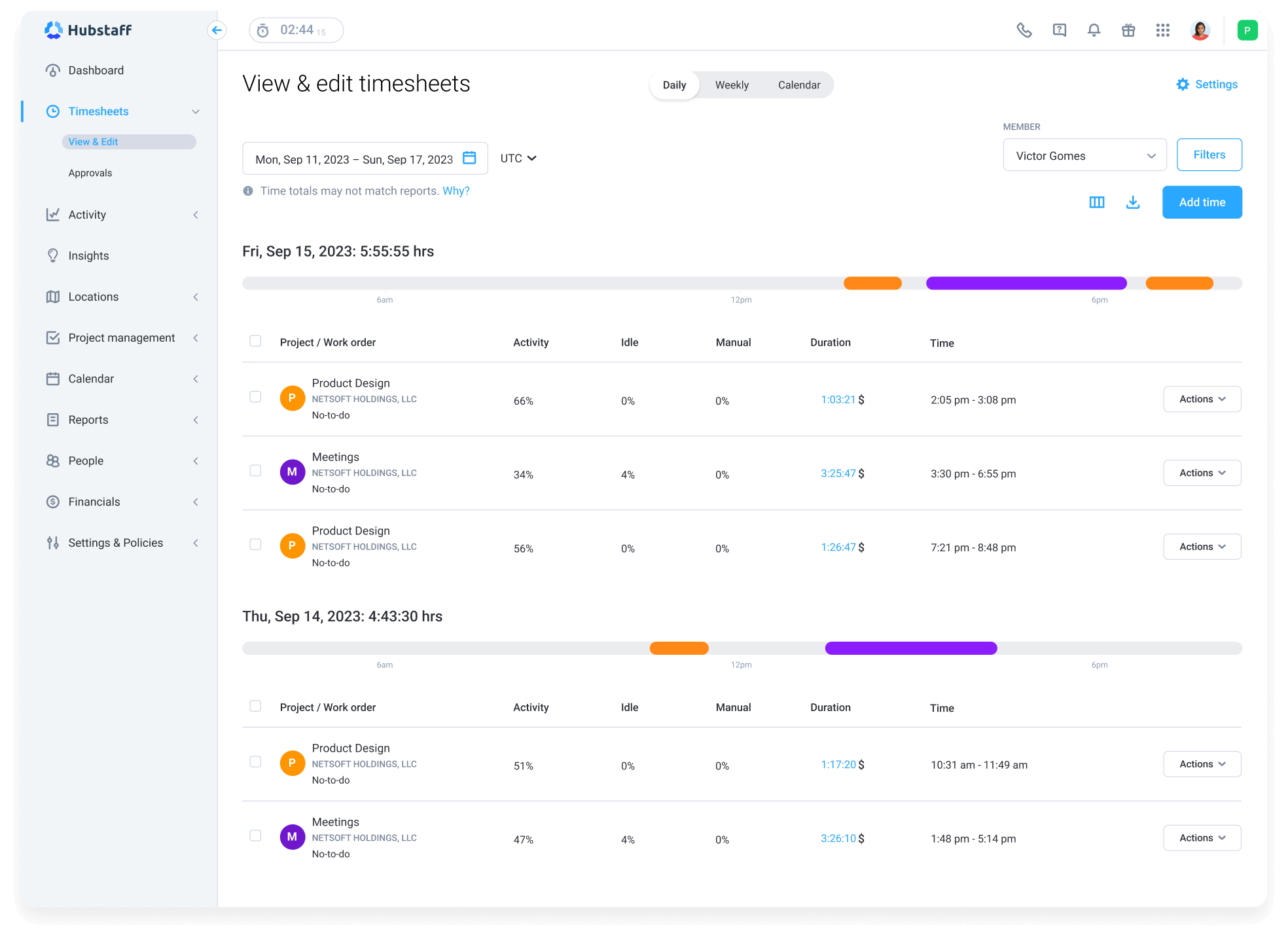The image size is (1288, 939).
Task: Check the Meetings row checkbox on Thursday
Action: coord(255,836)
